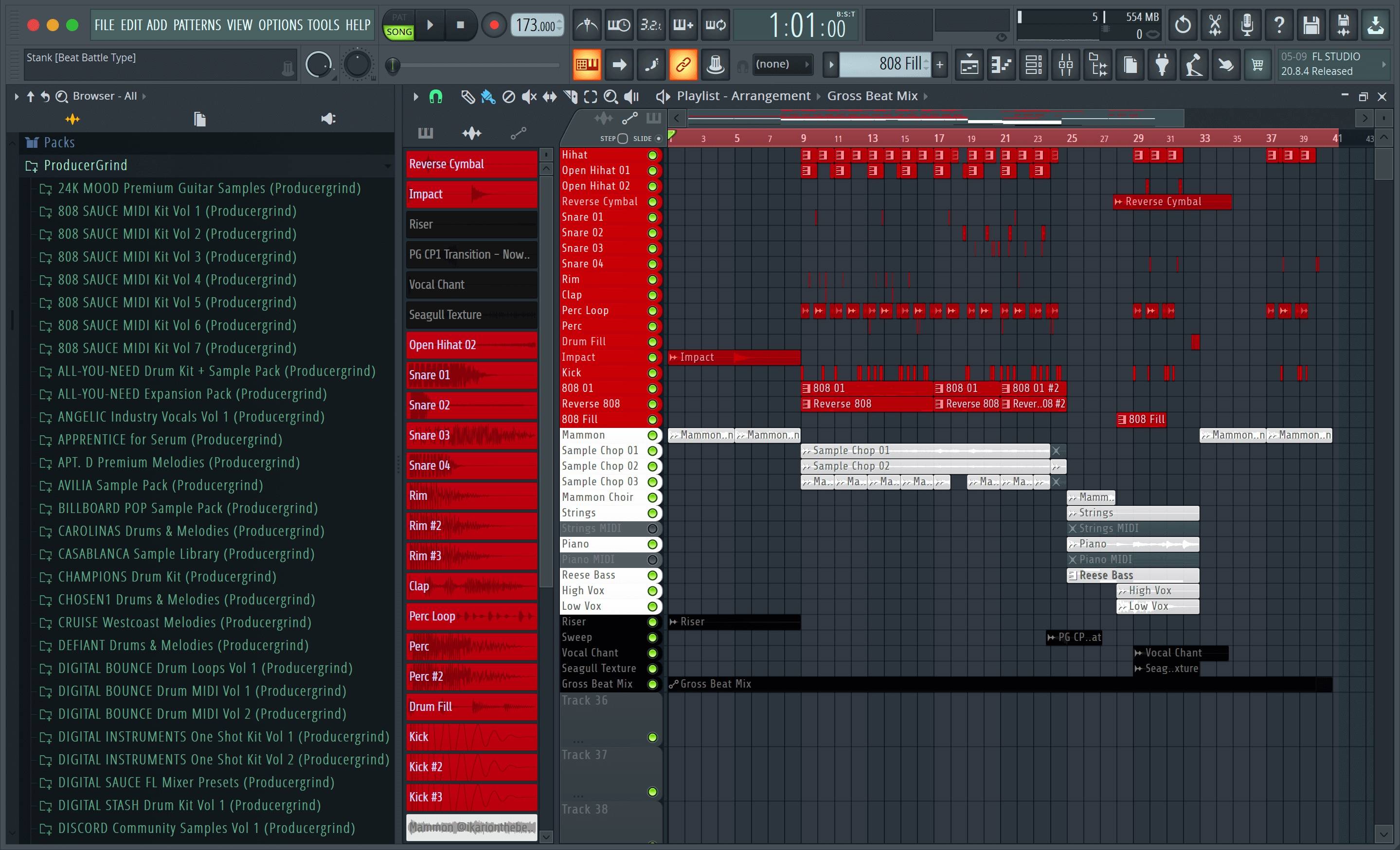
Task: Open the PATTERNS menu
Action: tap(197, 25)
